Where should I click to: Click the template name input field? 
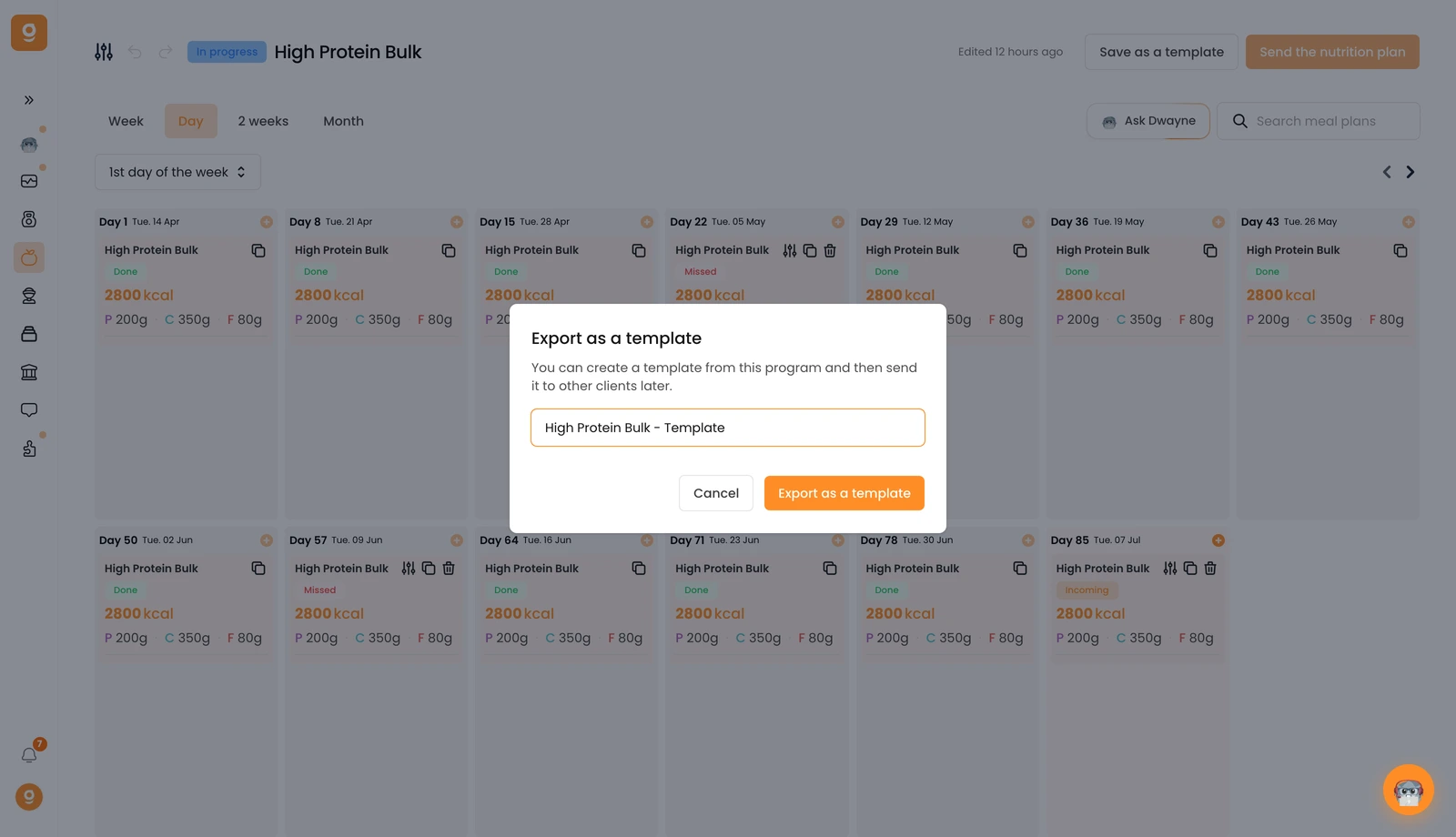(x=728, y=428)
